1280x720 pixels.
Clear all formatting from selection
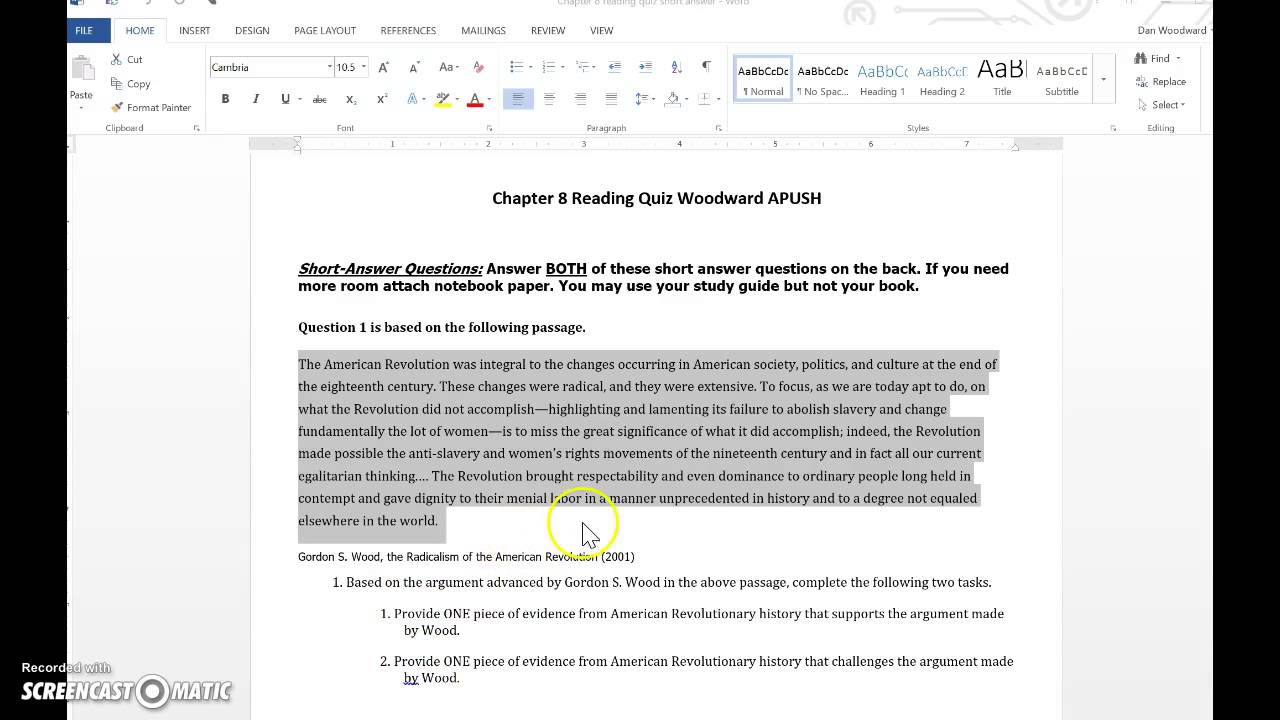478,67
